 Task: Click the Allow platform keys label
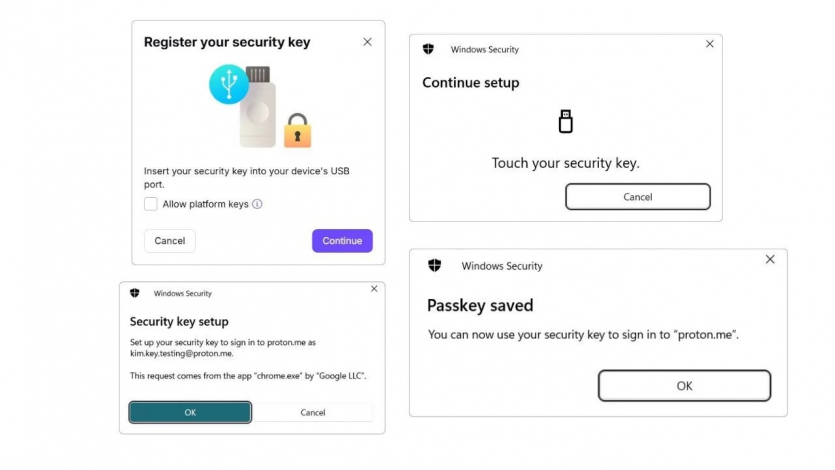click(x=205, y=204)
